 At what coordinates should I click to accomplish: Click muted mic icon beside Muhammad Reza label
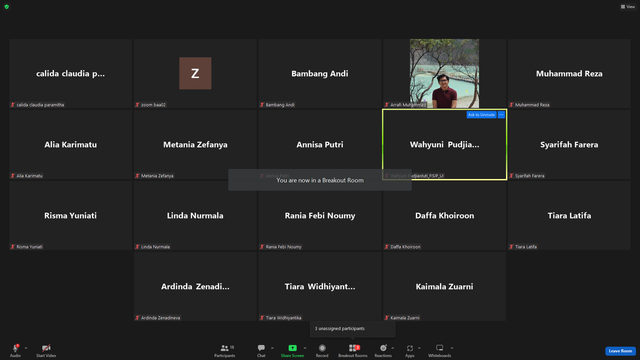511,105
